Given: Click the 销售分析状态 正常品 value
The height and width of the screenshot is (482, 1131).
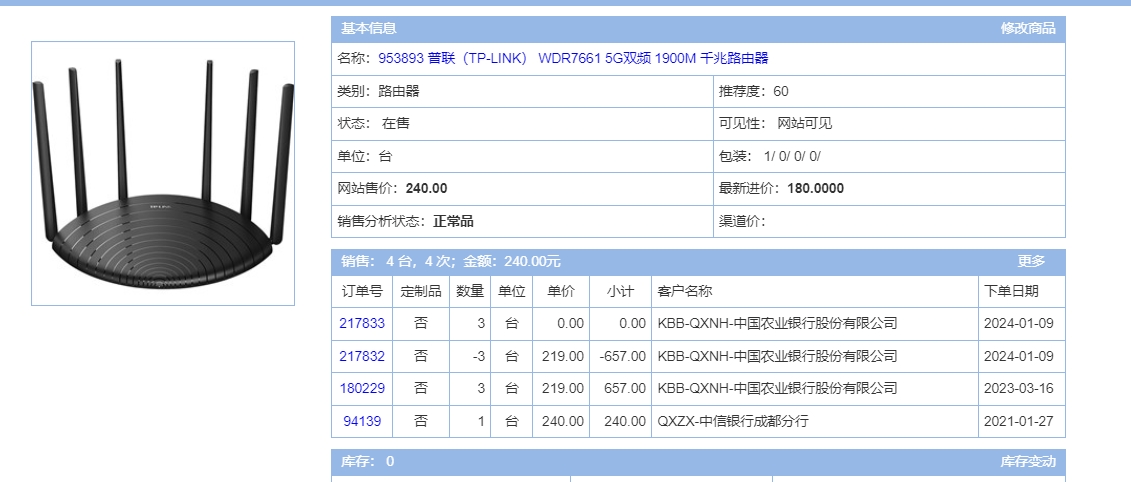Looking at the screenshot, I should pos(453,222).
